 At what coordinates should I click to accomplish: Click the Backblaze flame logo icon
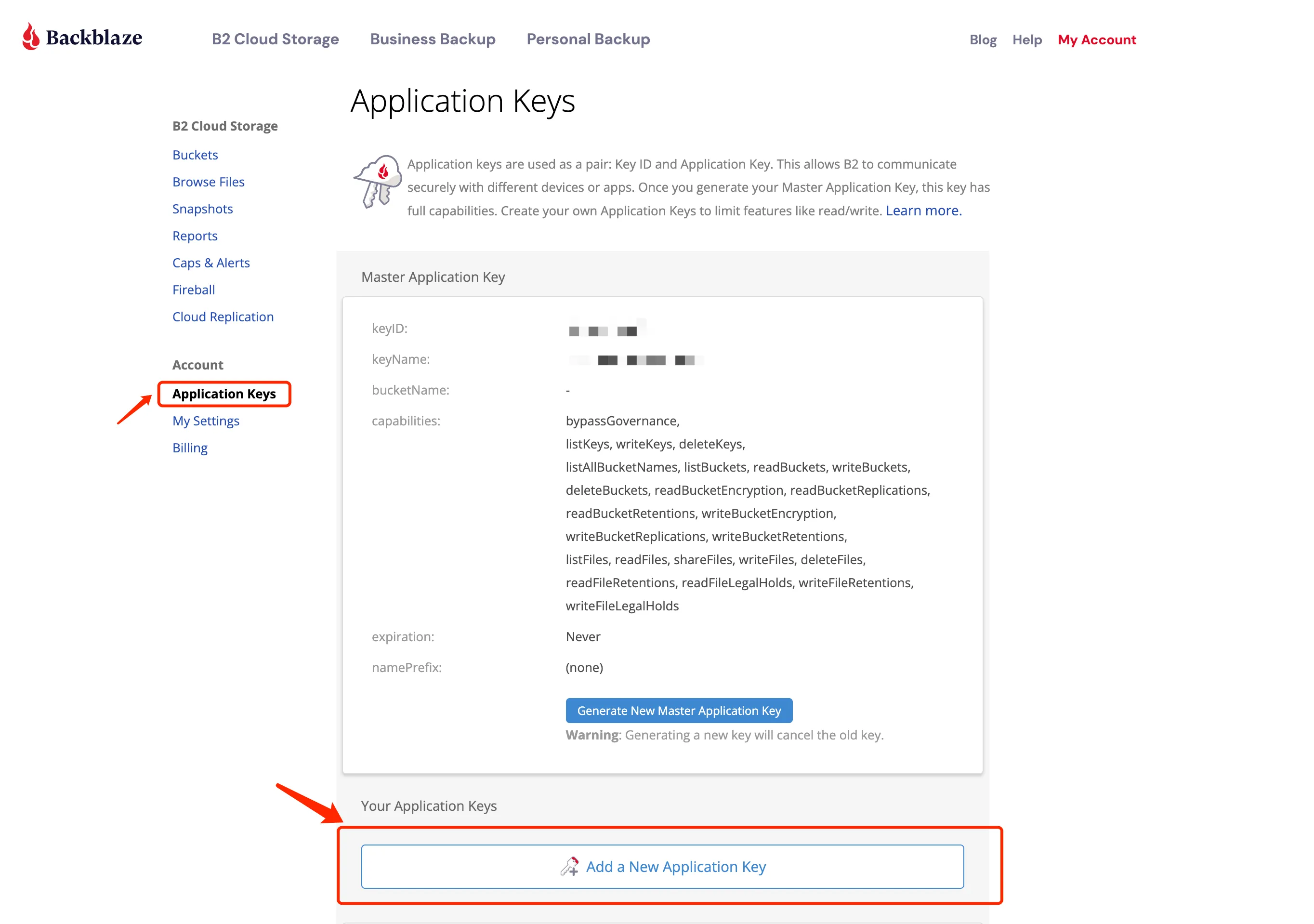click(x=31, y=37)
